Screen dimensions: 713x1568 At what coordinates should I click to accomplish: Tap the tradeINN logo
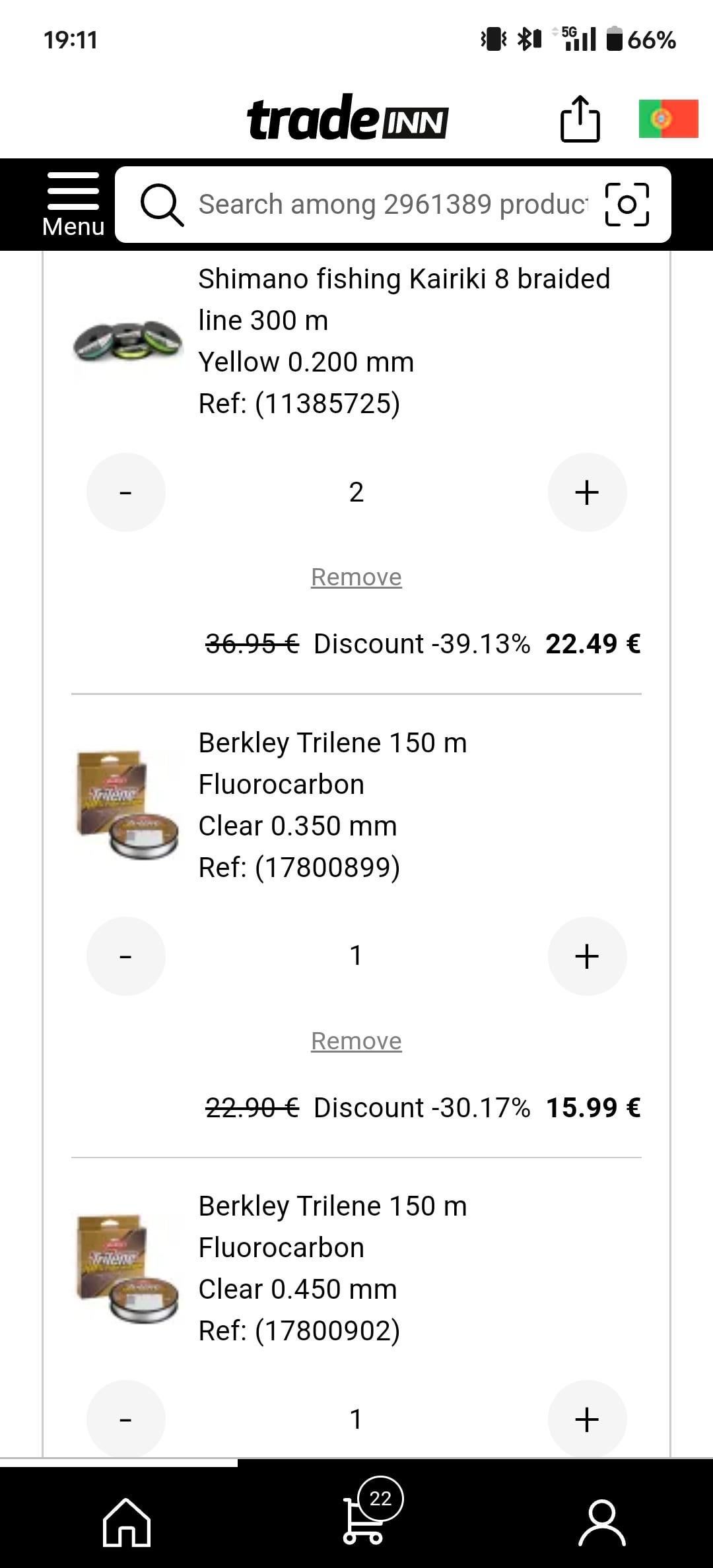click(x=348, y=119)
